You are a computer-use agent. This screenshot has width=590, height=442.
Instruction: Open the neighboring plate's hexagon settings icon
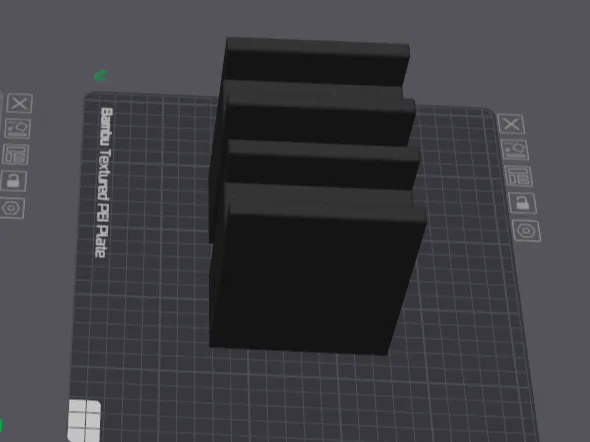point(12,208)
